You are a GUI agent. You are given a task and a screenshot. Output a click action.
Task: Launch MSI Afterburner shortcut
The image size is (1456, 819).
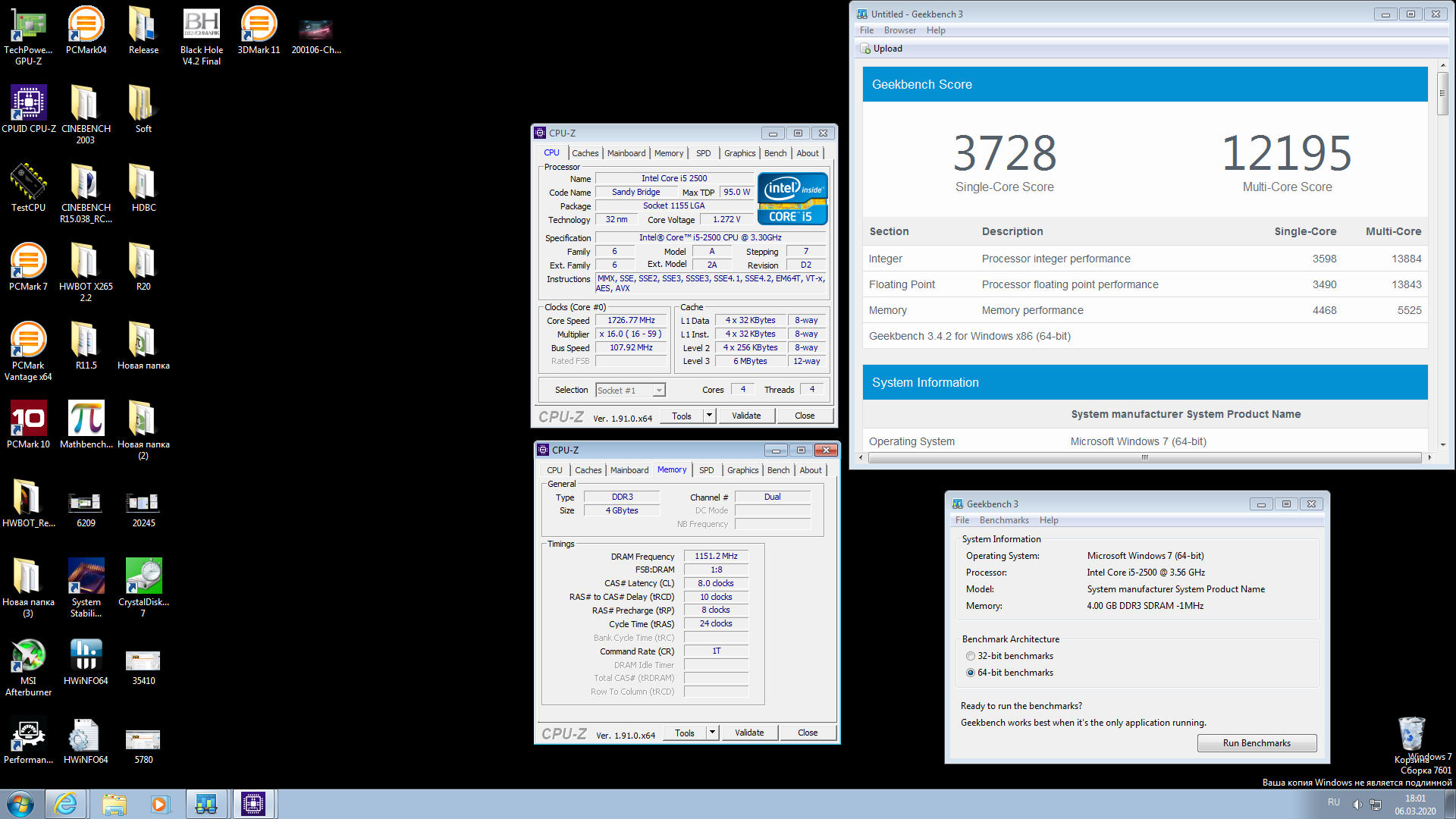point(28,667)
